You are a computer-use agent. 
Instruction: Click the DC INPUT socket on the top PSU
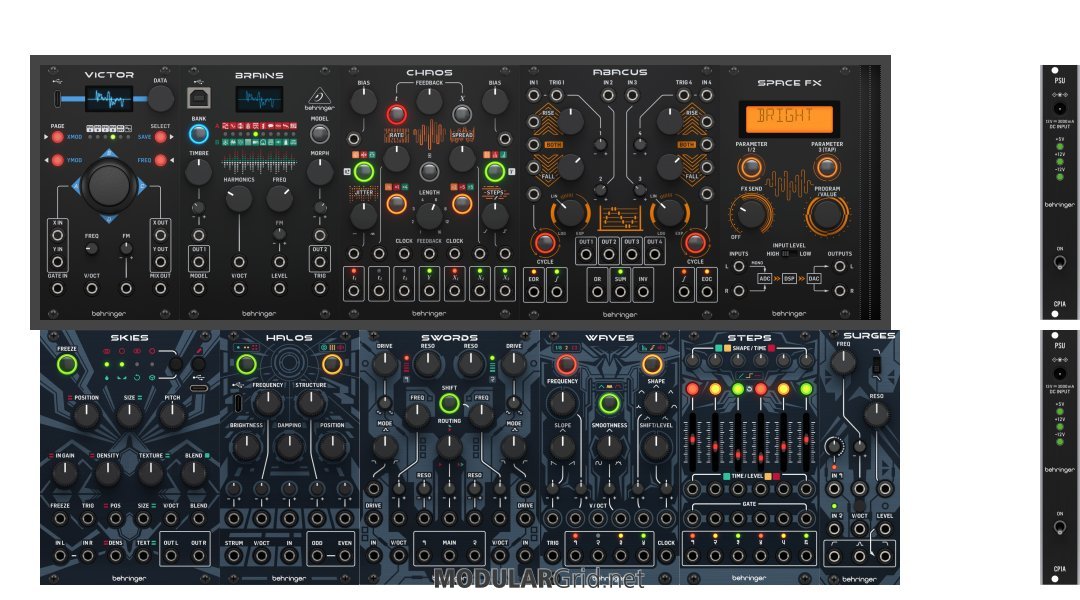pyautogui.click(x=1059, y=109)
